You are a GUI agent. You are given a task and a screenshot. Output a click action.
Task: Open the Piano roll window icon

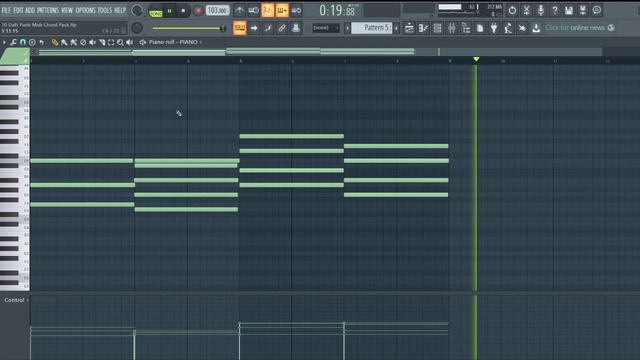(x=423, y=28)
